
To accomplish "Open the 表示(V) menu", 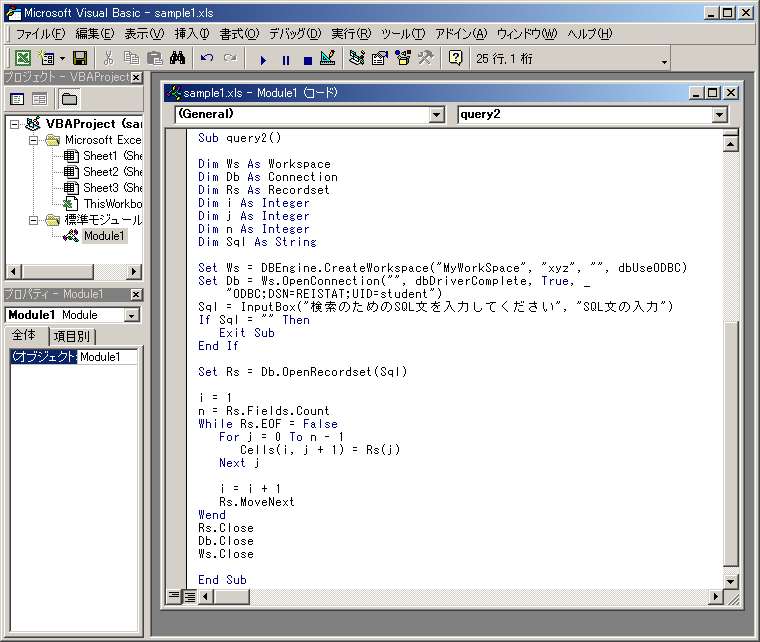I will 144,34.
